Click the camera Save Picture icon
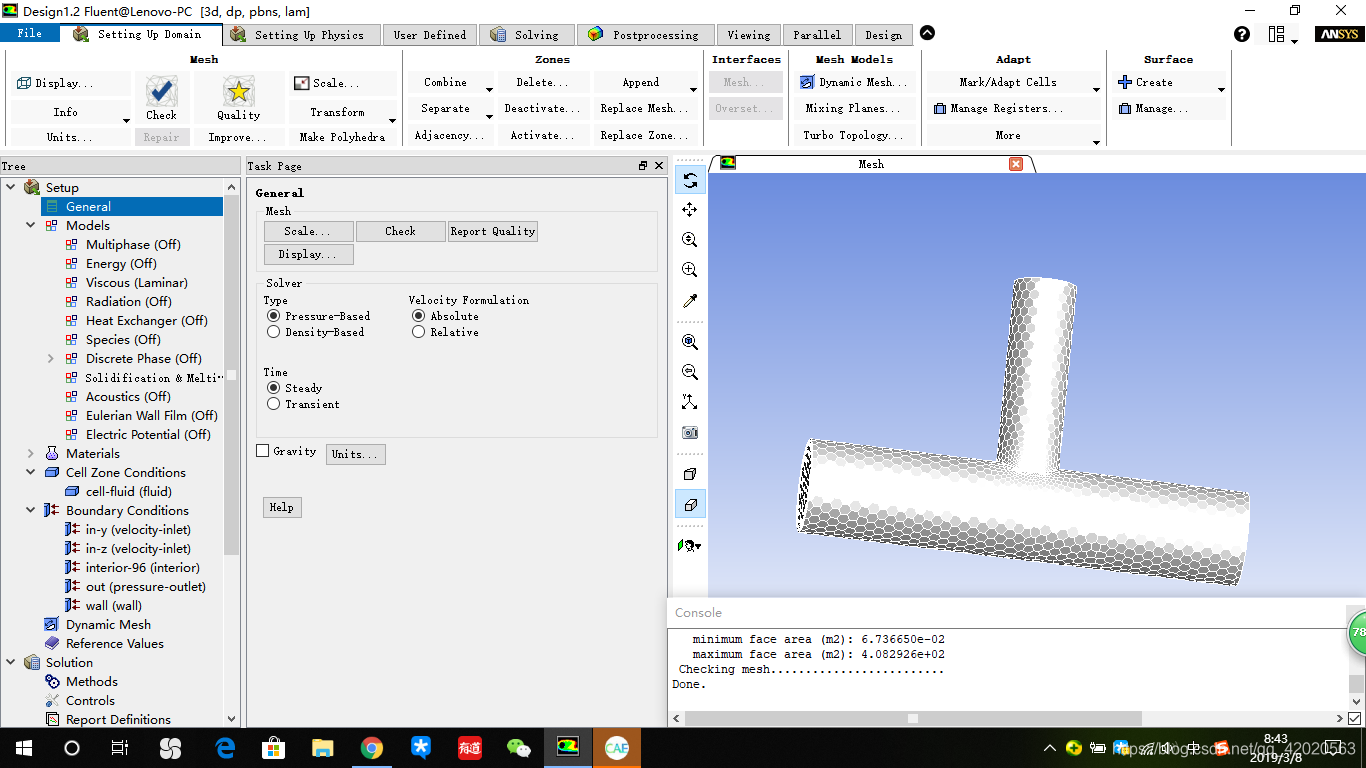Image resolution: width=1366 pixels, height=768 pixels. point(690,433)
